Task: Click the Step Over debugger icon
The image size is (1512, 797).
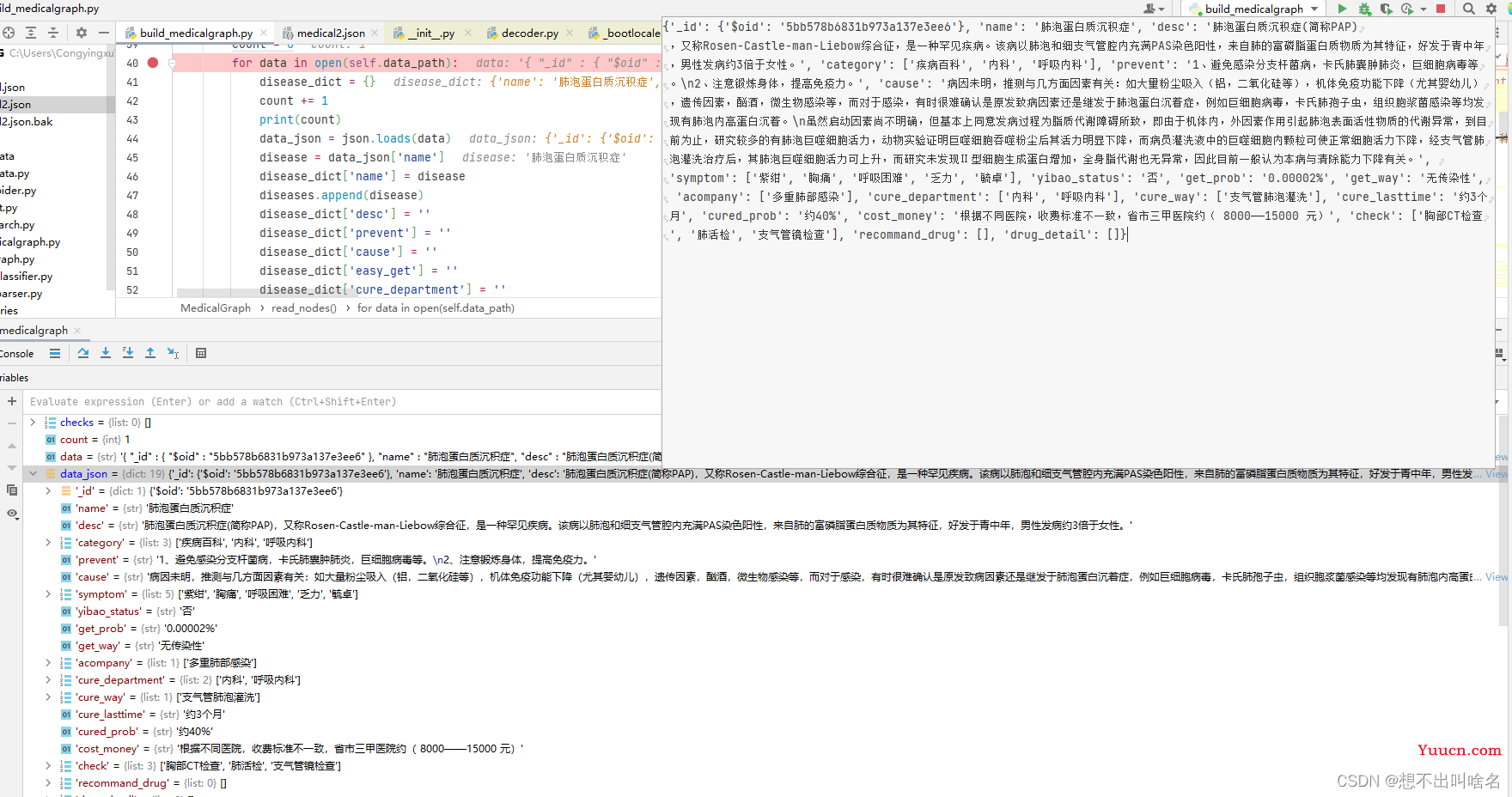Action: point(83,353)
